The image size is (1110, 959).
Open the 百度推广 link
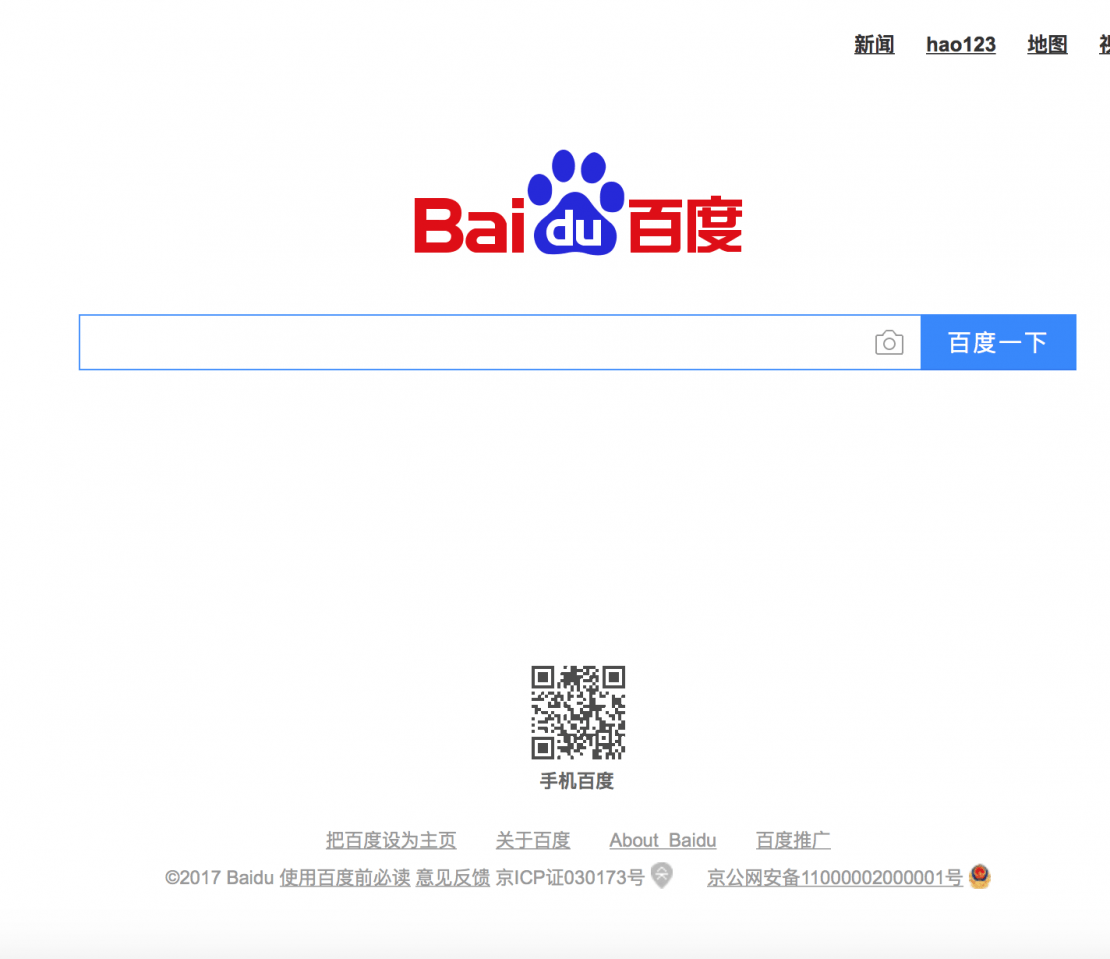click(793, 840)
